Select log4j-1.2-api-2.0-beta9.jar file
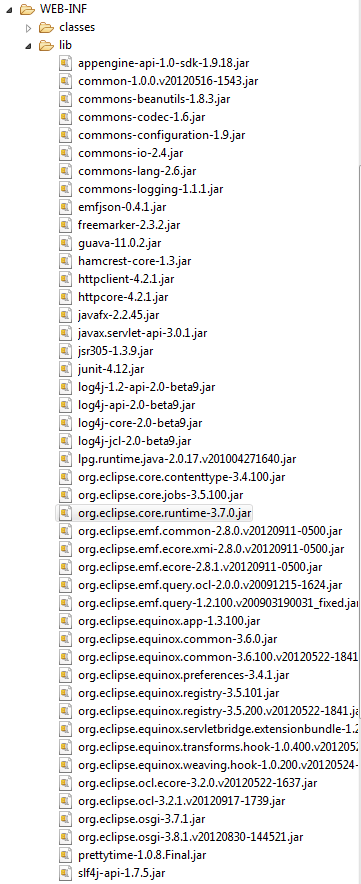 [147, 387]
